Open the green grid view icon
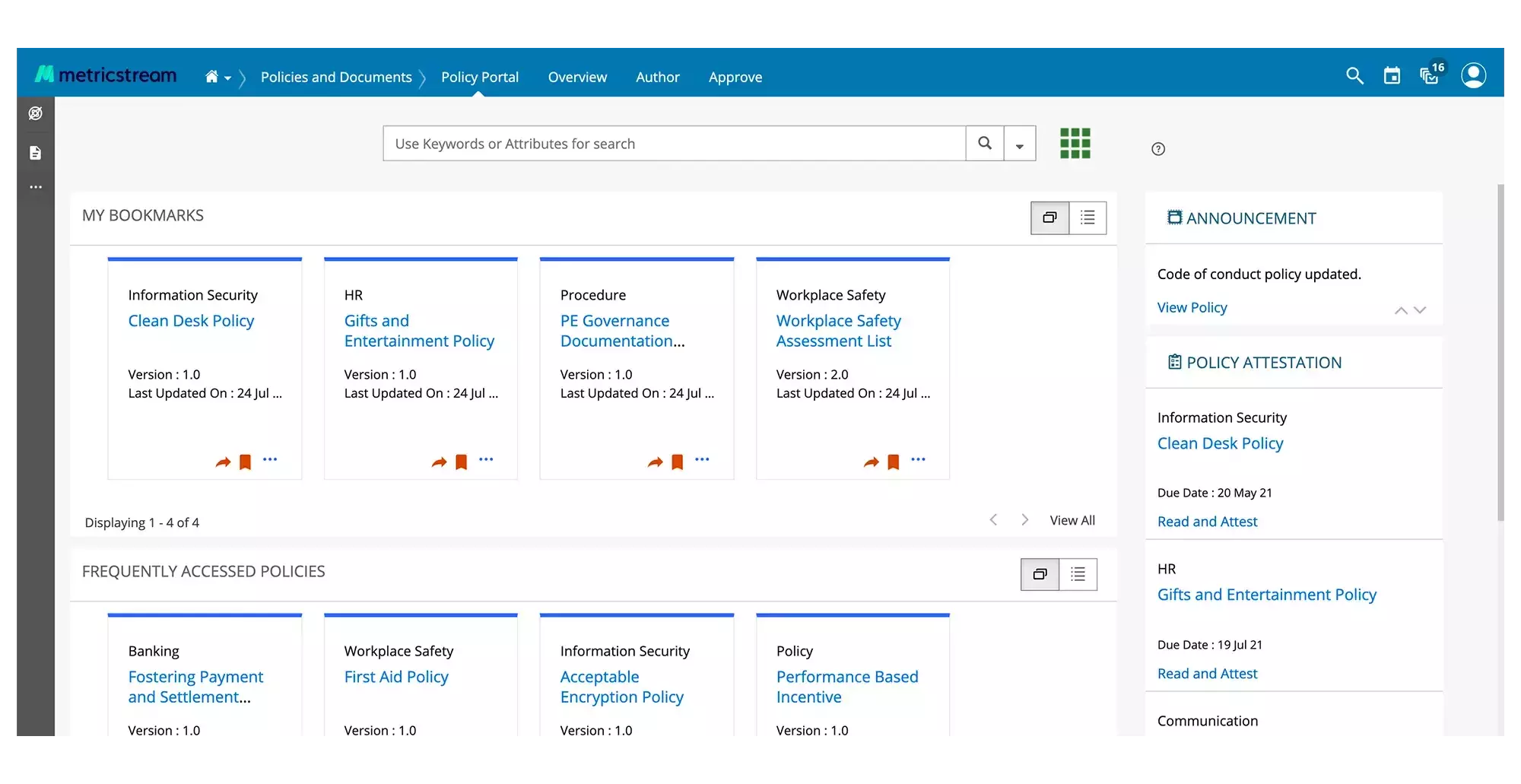This screenshot has width=1521, height=784. pos(1075,143)
